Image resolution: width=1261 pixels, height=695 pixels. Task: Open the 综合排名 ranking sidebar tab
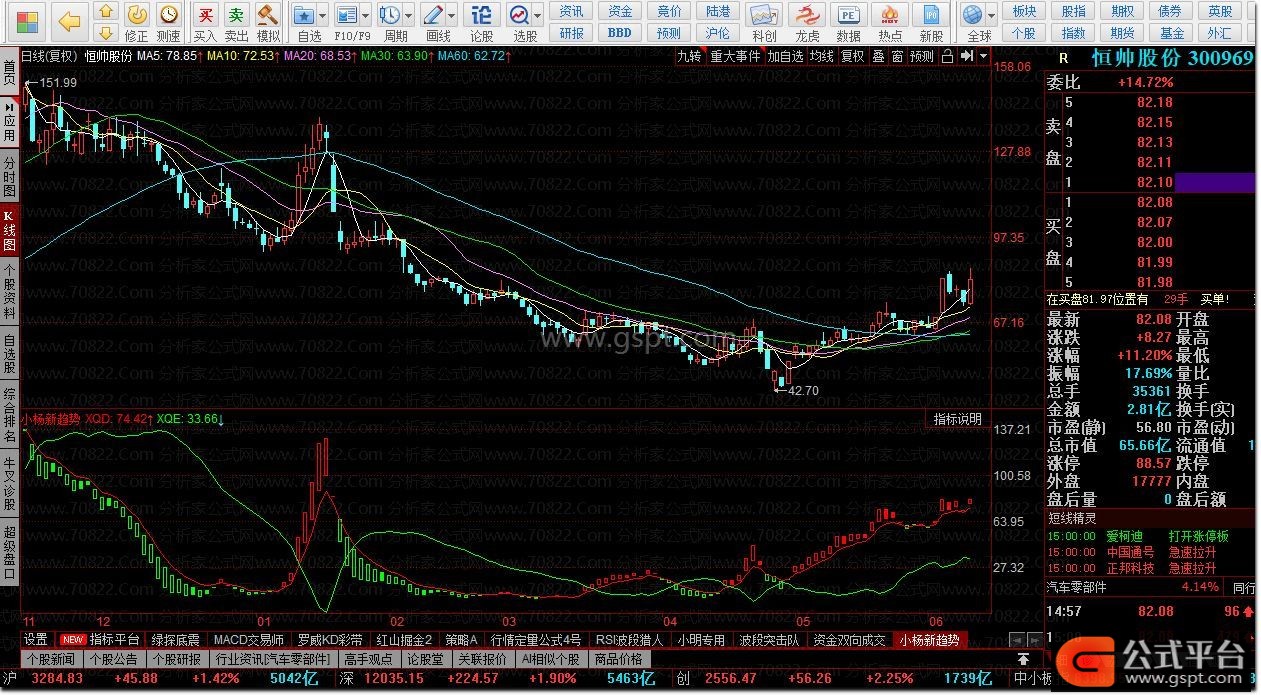click(x=9, y=415)
